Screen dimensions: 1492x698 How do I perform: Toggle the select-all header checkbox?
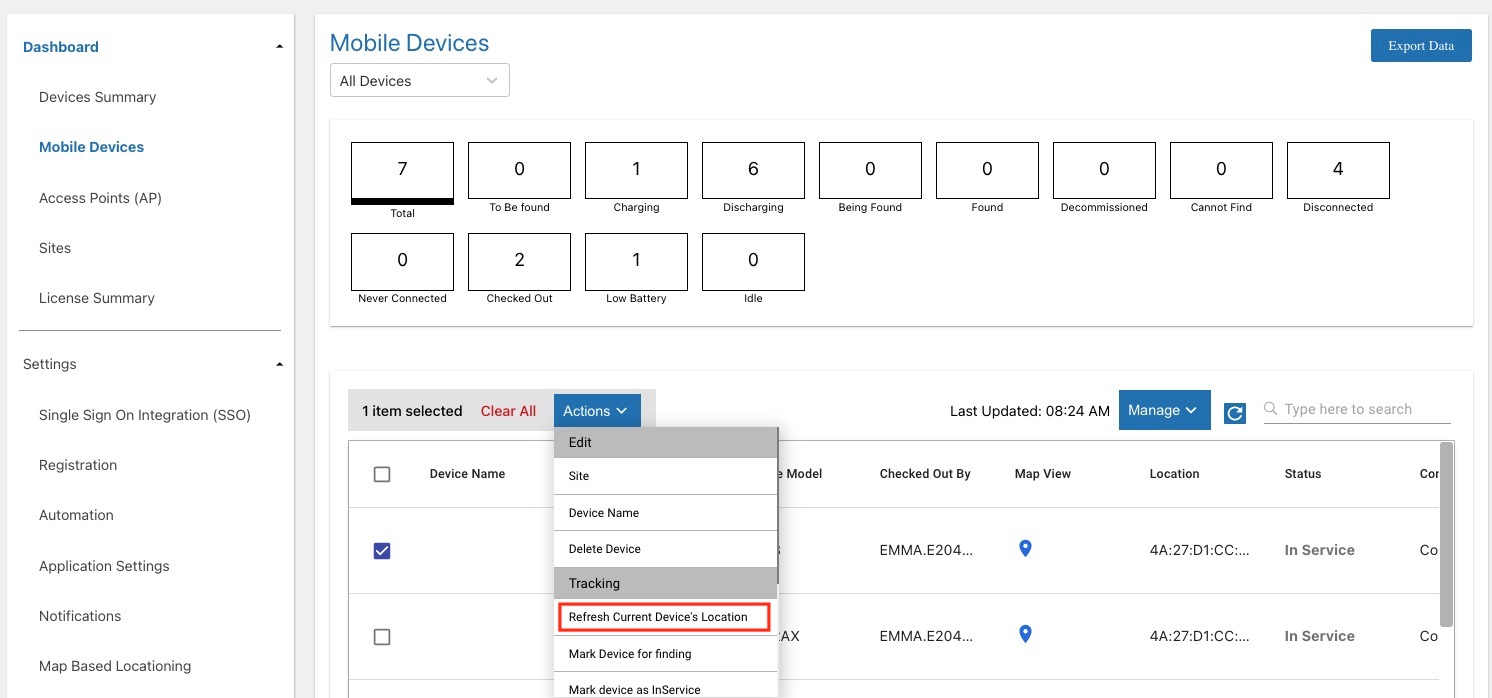tap(382, 475)
